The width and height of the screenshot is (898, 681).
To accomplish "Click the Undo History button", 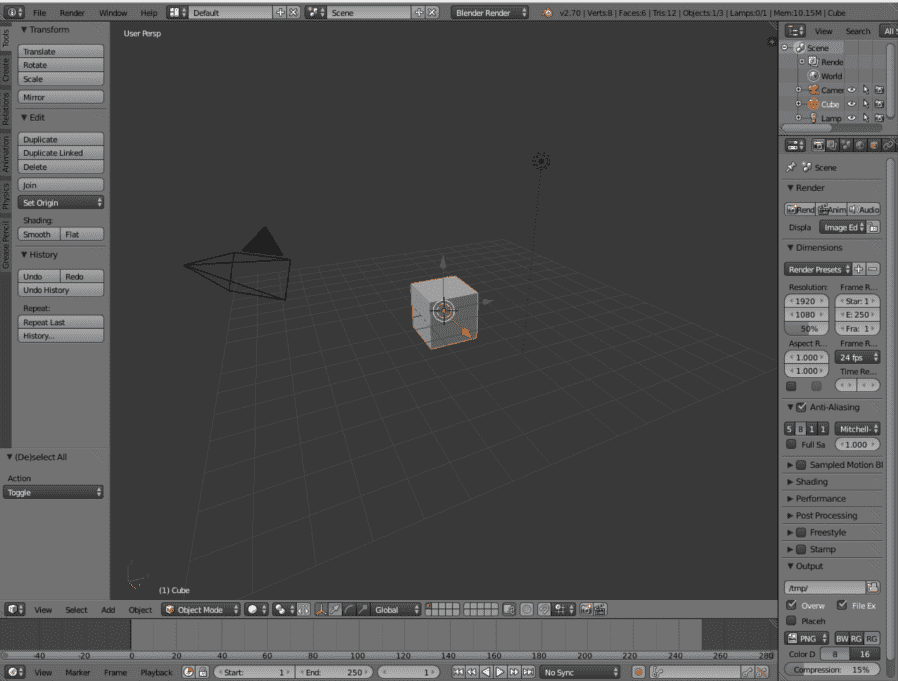I will click(x=61, y=290).
